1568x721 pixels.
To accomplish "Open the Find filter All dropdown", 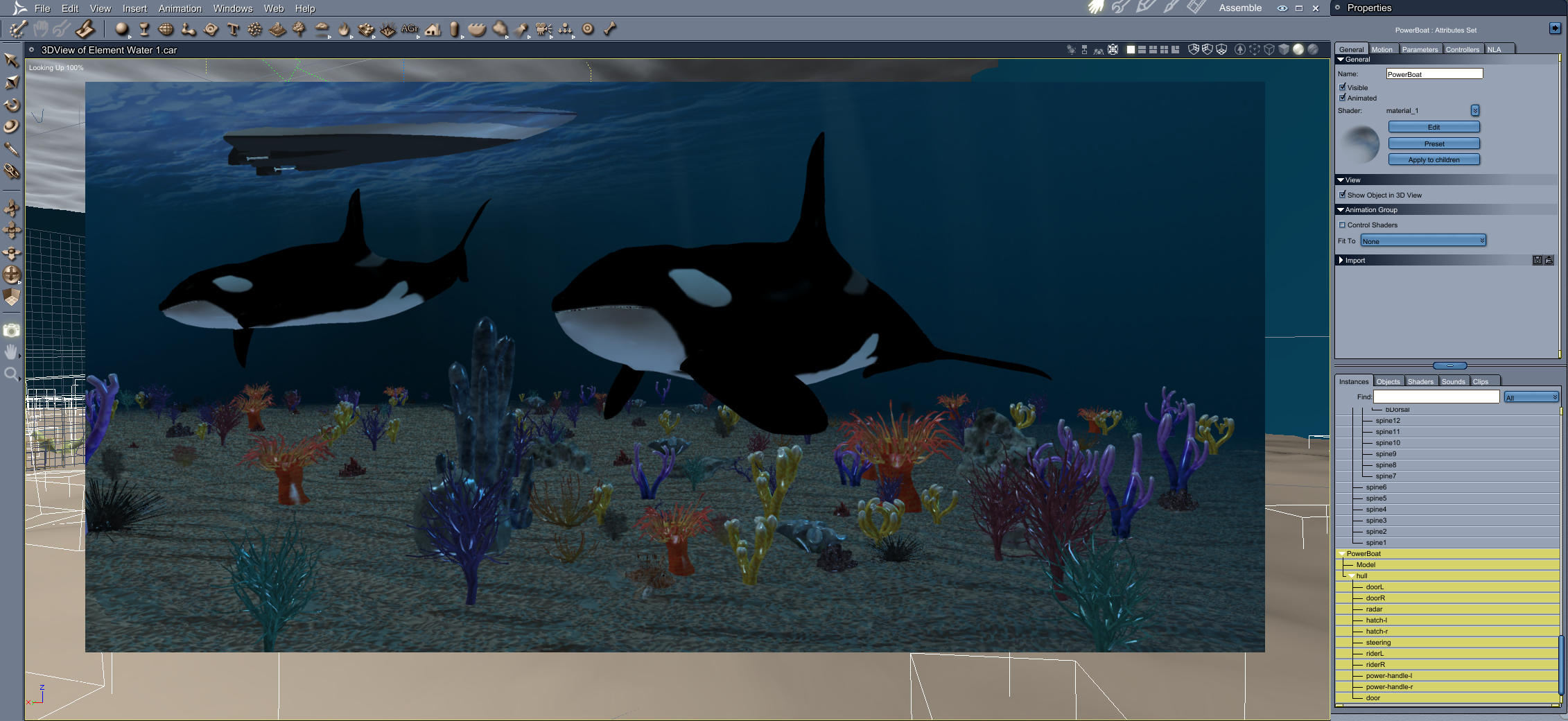I will pyautogui.click(x=1531, y=397).
